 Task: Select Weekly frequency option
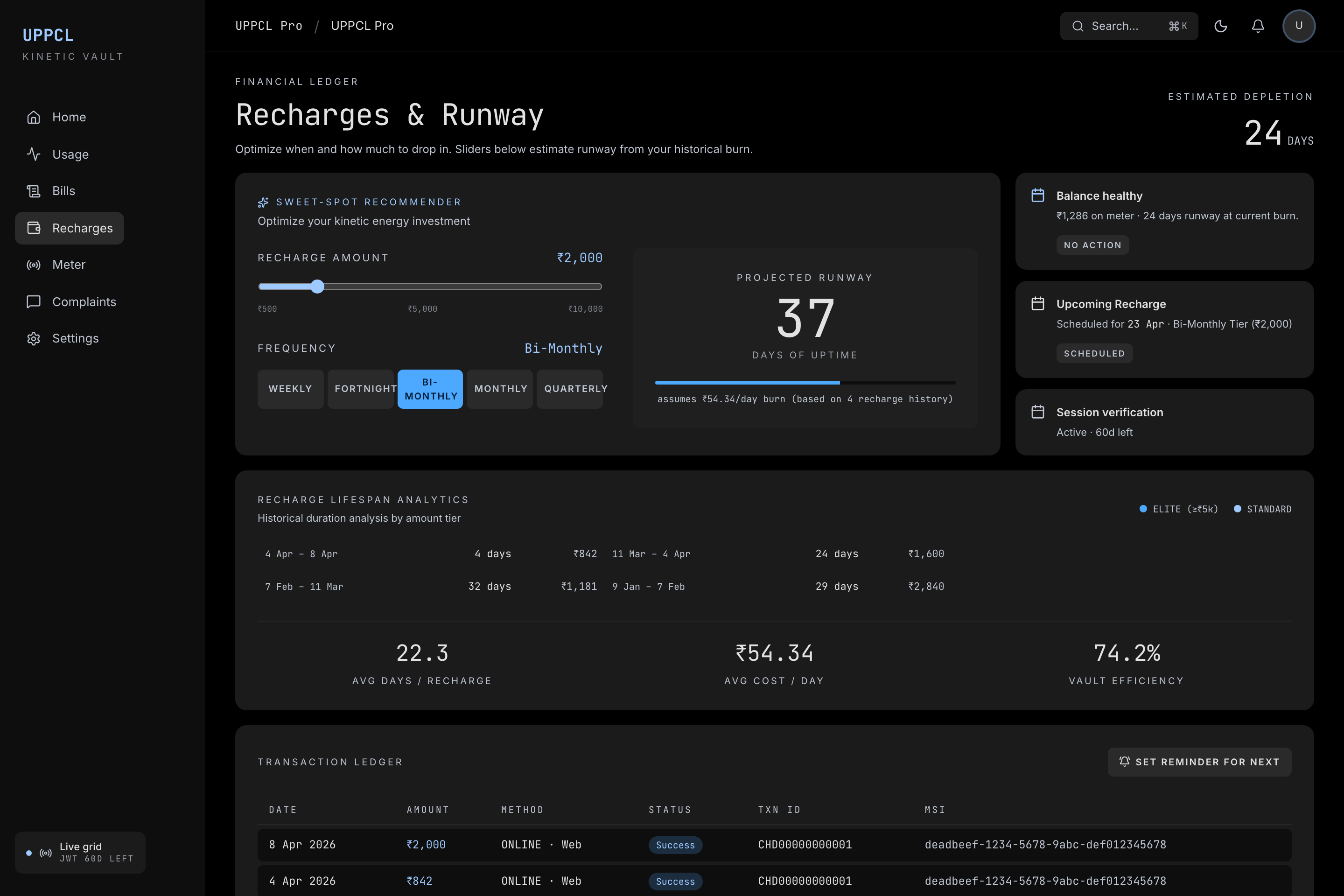[x=290, y=389]
